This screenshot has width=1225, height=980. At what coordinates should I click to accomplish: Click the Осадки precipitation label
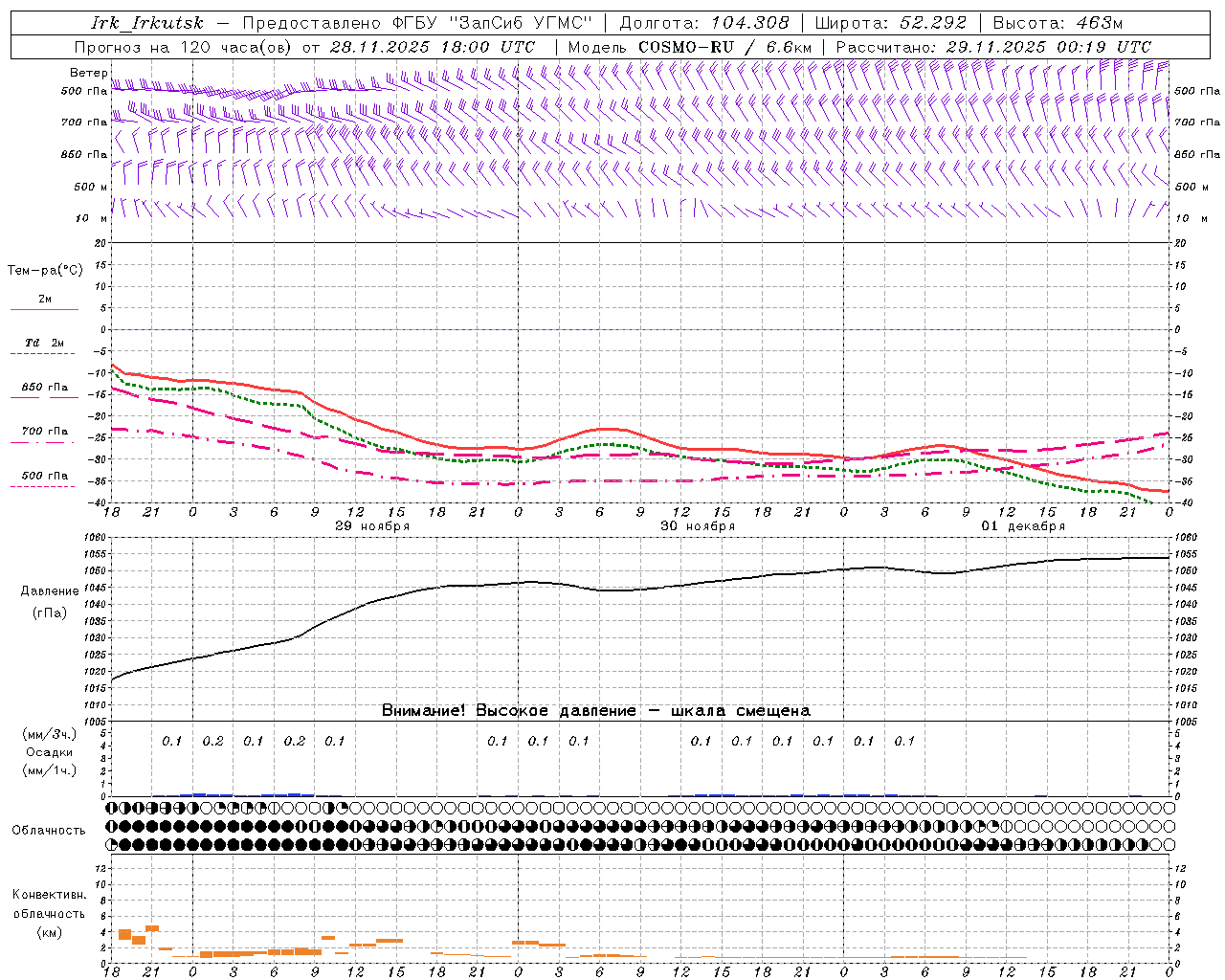coord(50,752)
